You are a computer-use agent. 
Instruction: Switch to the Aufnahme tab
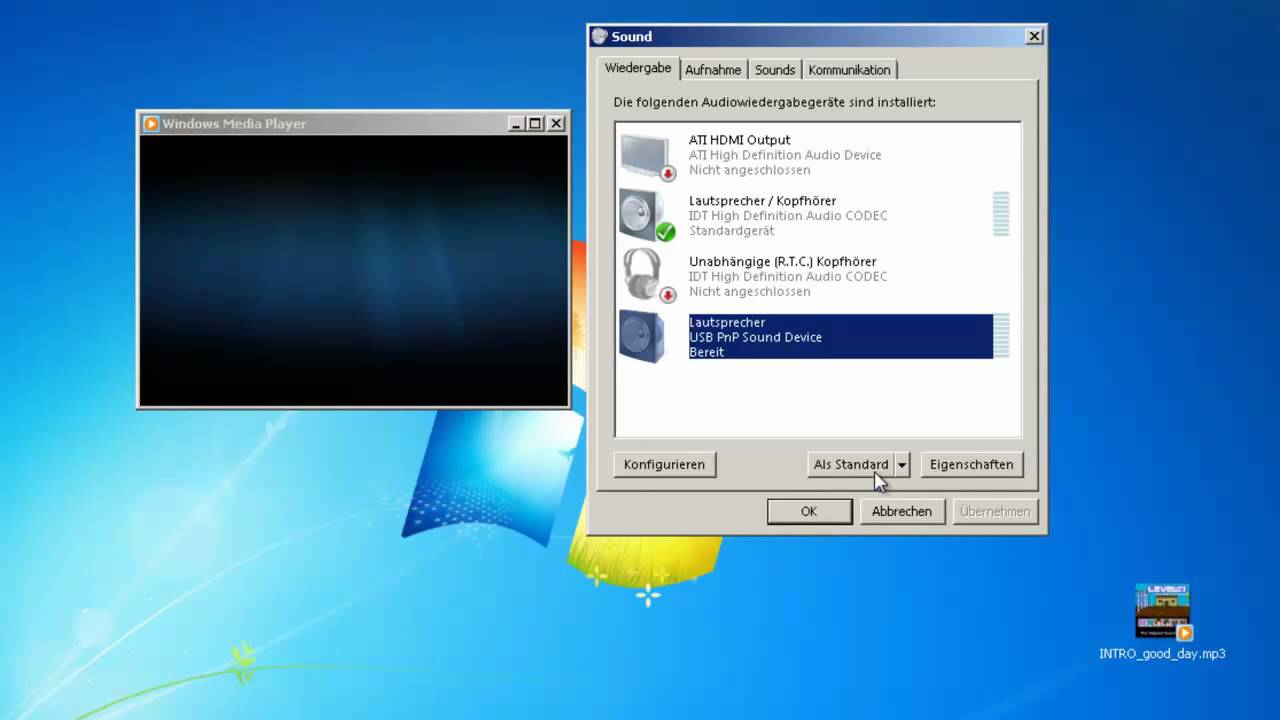[713, 70]
